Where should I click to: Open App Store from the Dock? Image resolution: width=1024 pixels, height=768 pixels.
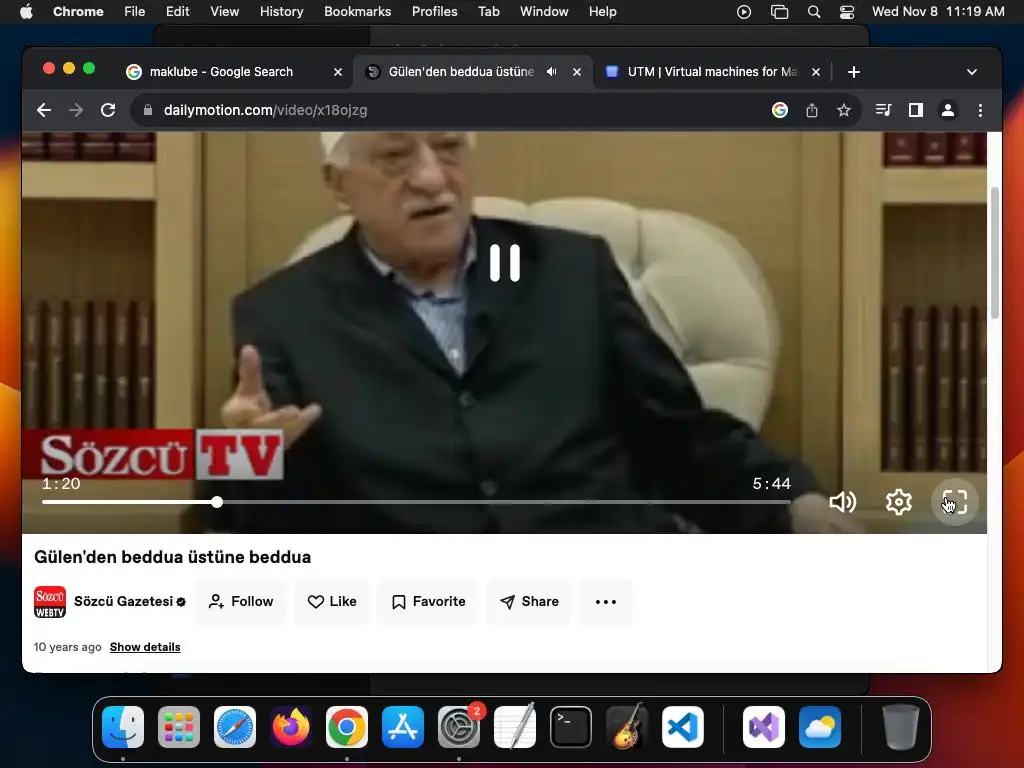coord(403,727)
